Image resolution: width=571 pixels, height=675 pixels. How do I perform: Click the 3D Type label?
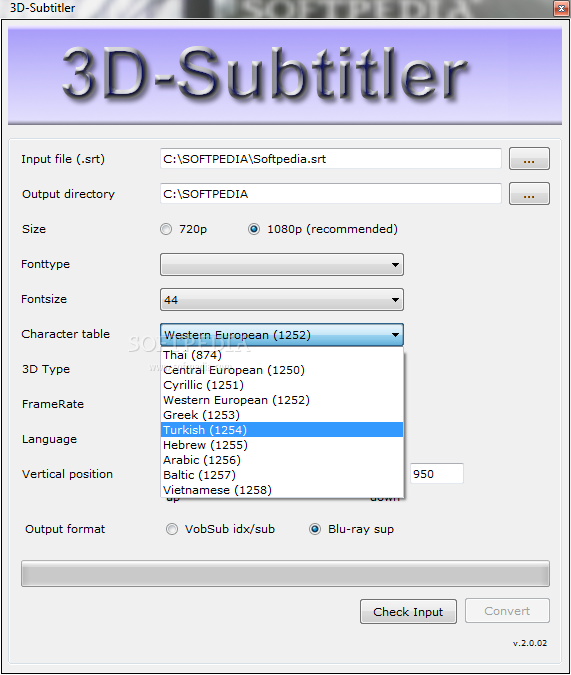pos(46,369)
